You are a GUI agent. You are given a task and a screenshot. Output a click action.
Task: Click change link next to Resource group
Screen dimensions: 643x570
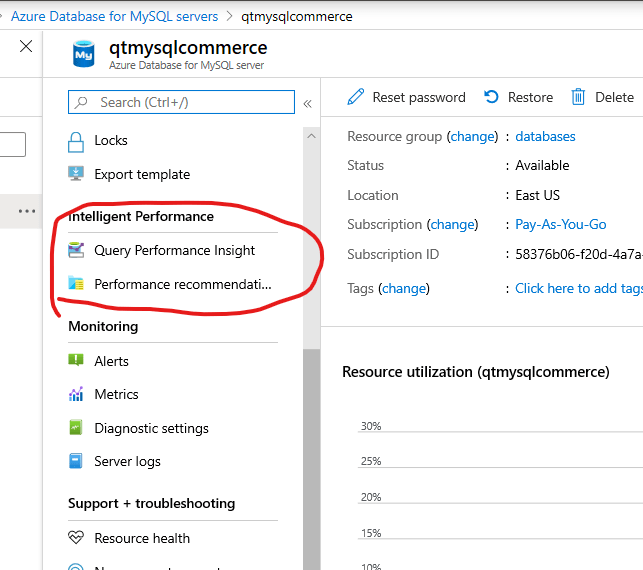[x=472, y=136]
